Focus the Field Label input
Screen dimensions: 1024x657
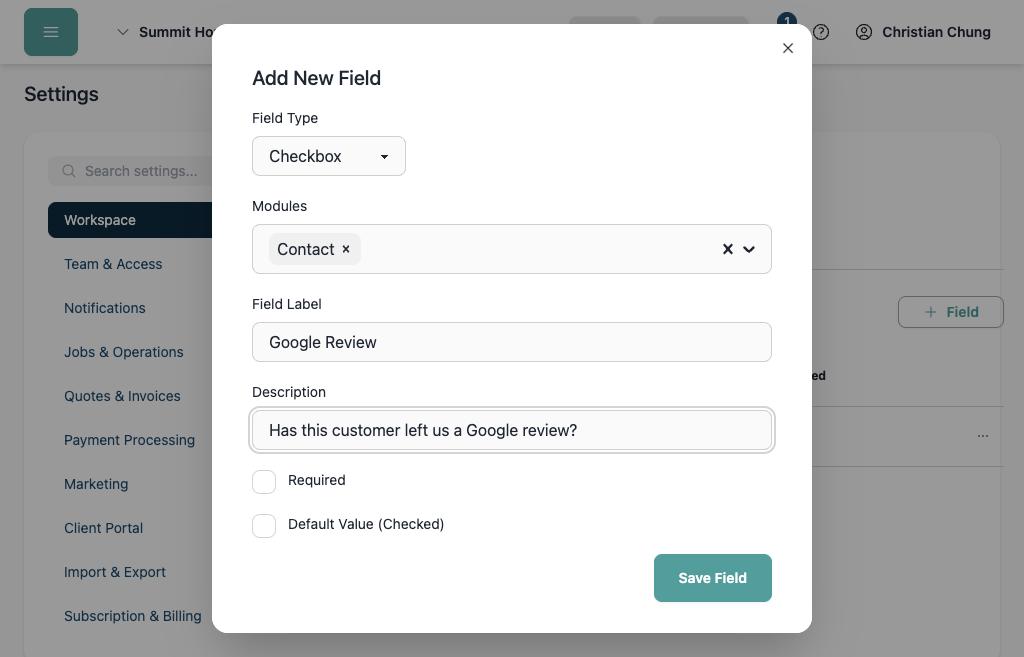[511, 342]
